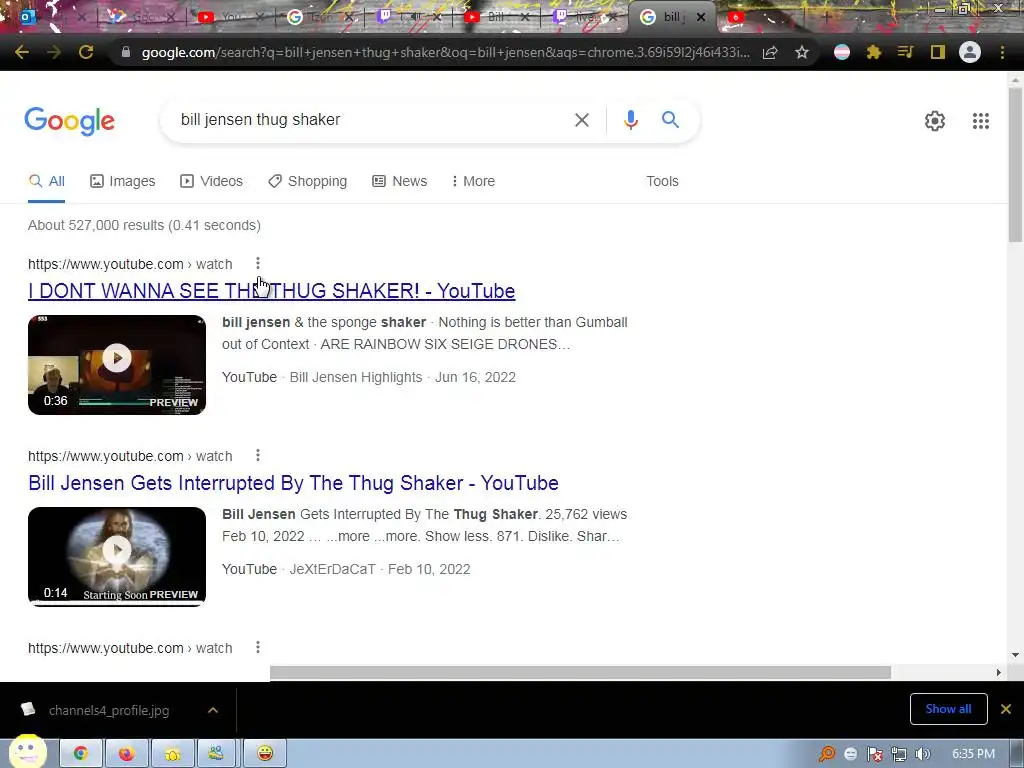The height and width of the screenshot is (768, 1024).
Task: Expand channels4_profile.jpg download options
Action: click(213, 710)
